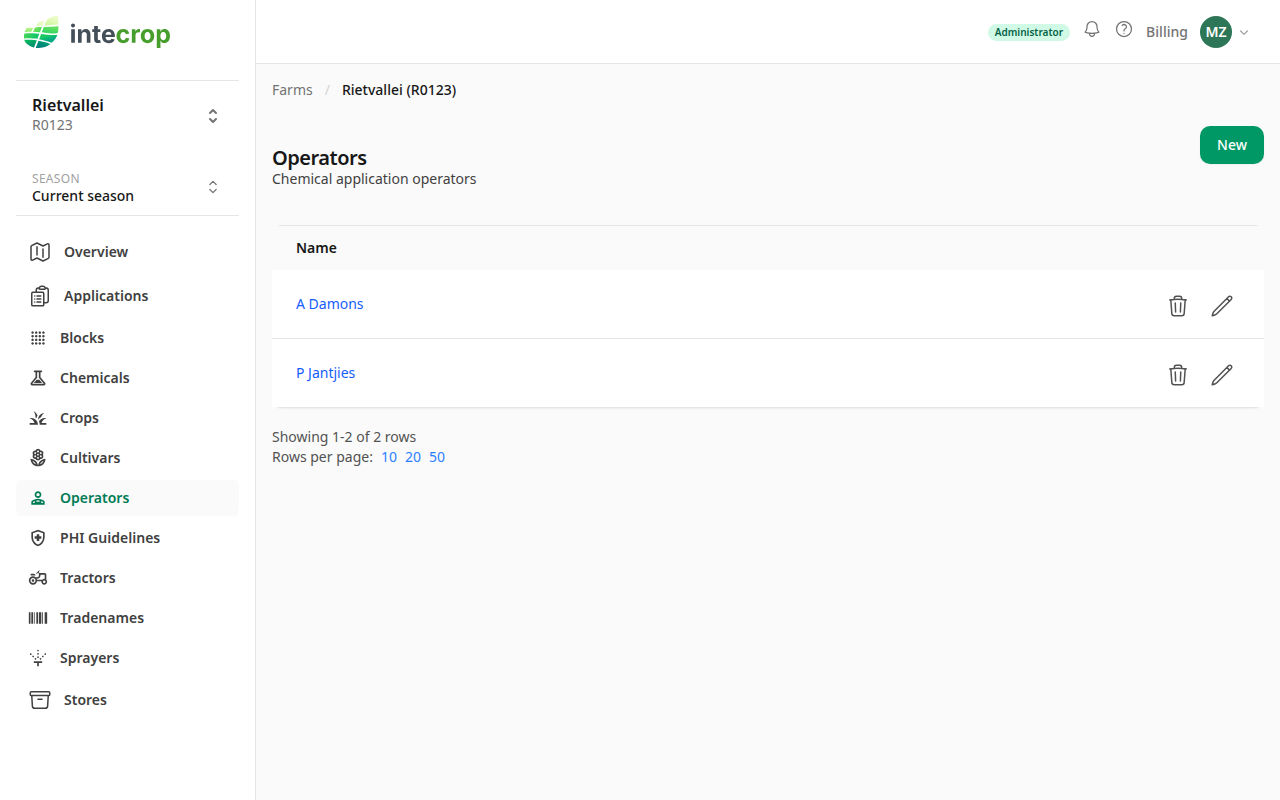Click the intecrop logo

(x=97, y=34)
